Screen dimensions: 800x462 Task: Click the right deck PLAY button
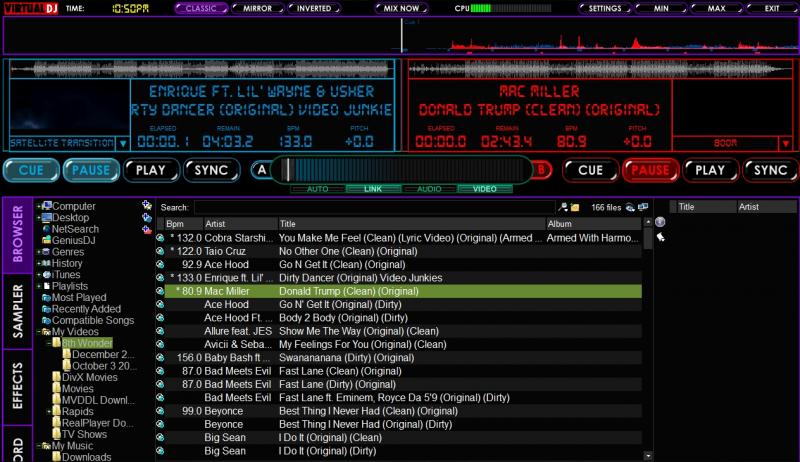(710, 170)
